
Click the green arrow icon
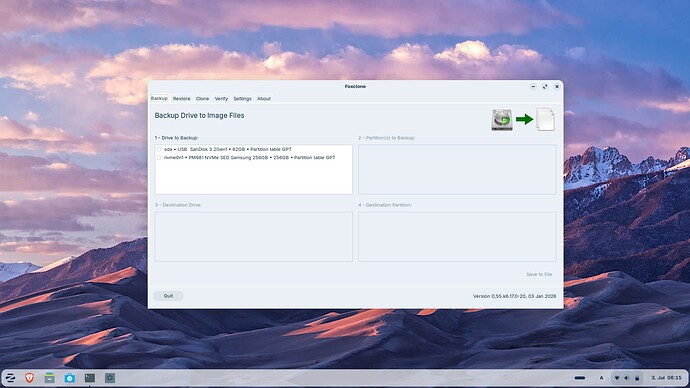[x=525, y=119]
